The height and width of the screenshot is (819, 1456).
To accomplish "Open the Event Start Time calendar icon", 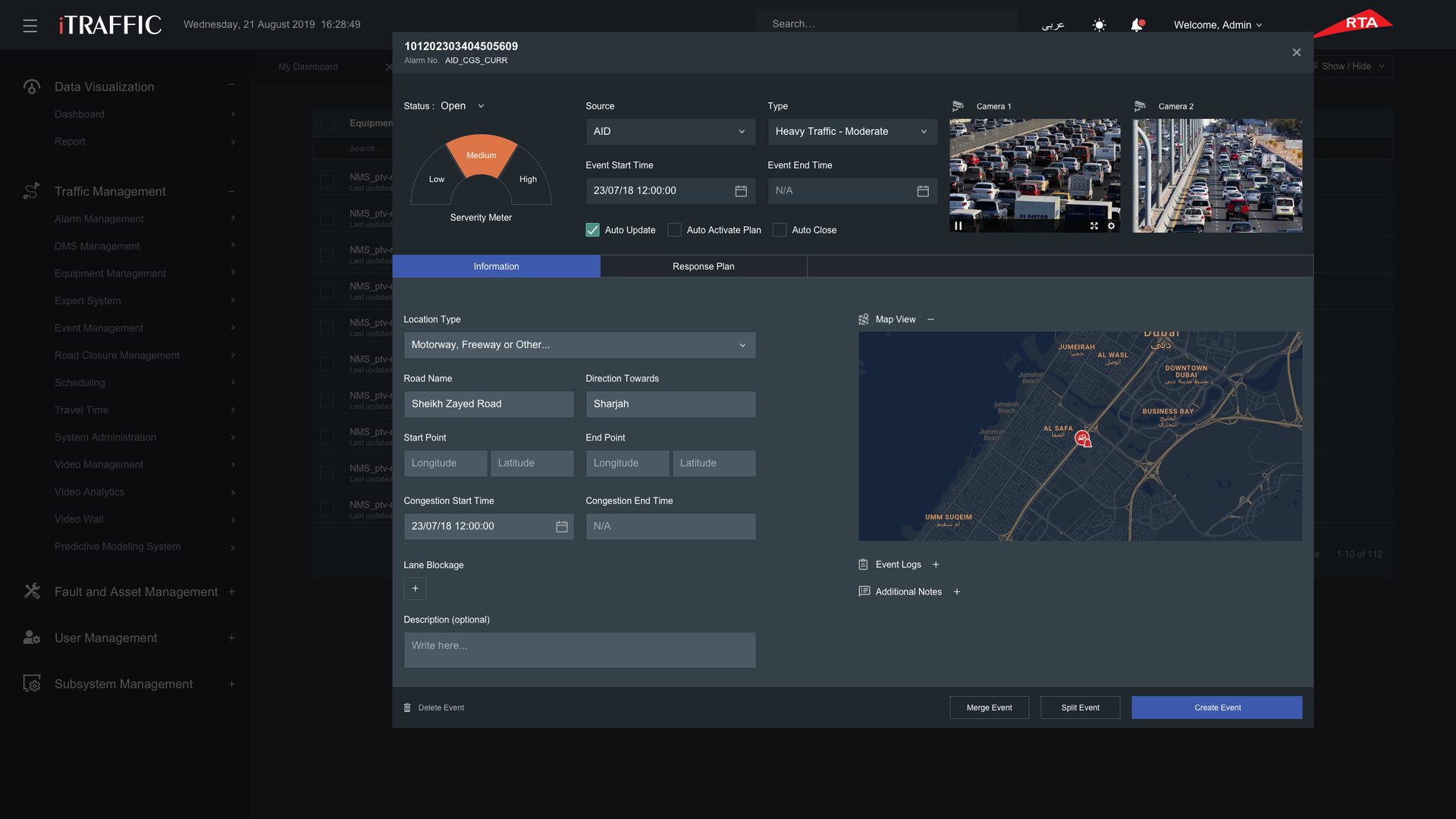I will click(x=741, y=191).
